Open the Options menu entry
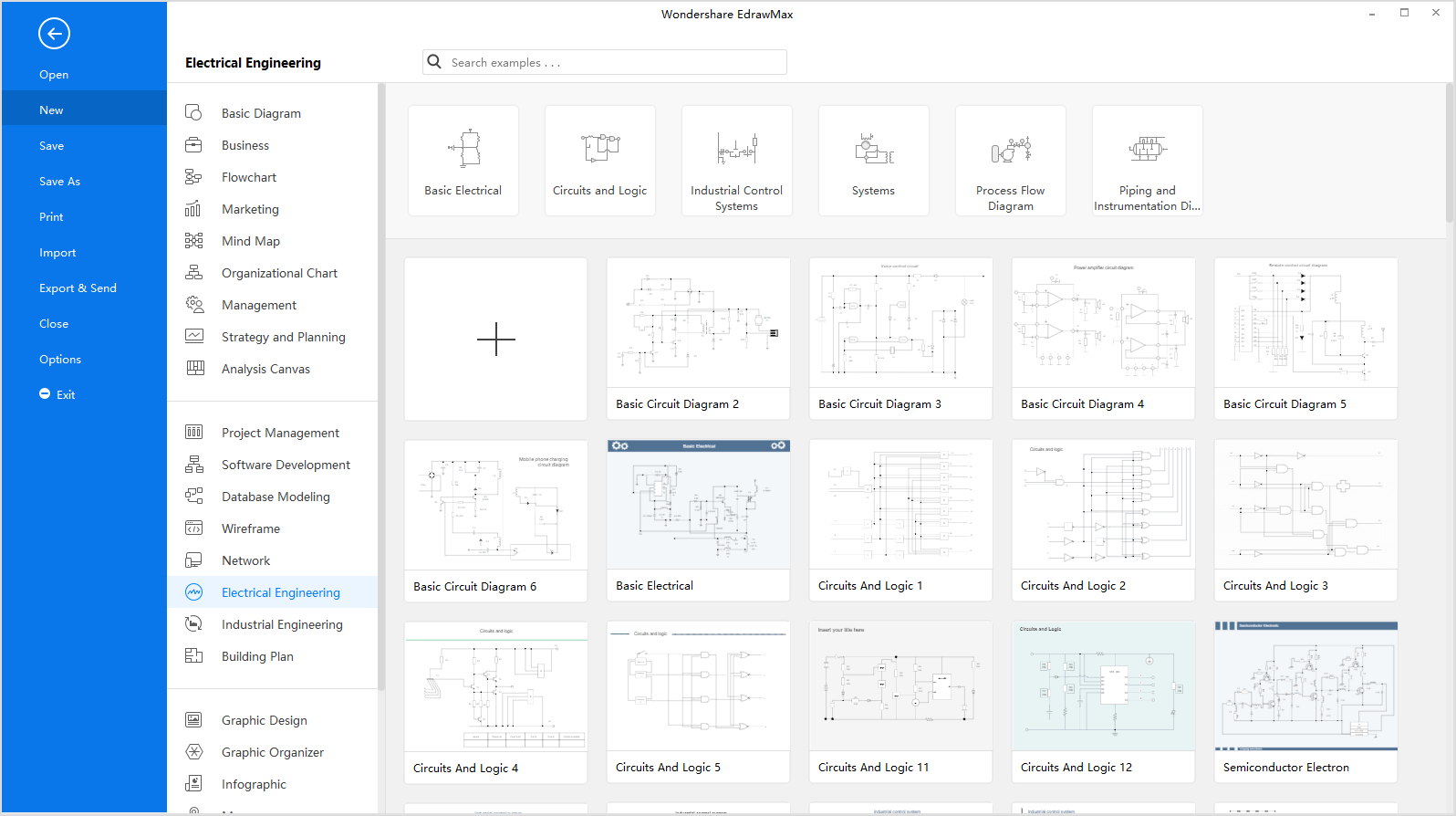The height and width of the screenshot is (816, 1456). (x=60, y=360)
